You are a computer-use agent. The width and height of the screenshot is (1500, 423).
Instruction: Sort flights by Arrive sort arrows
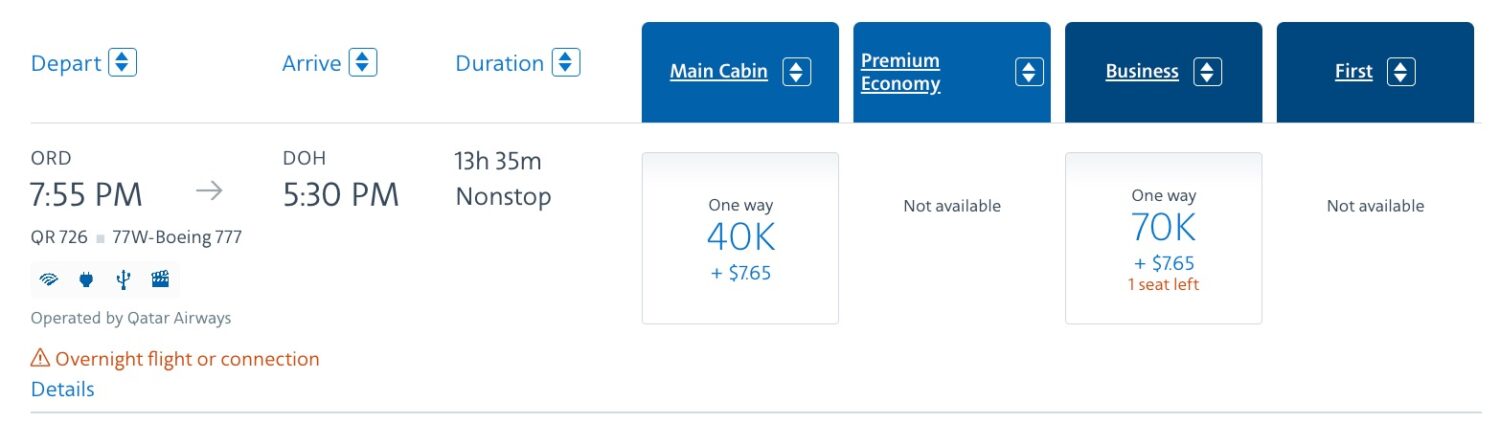(362, 63)
